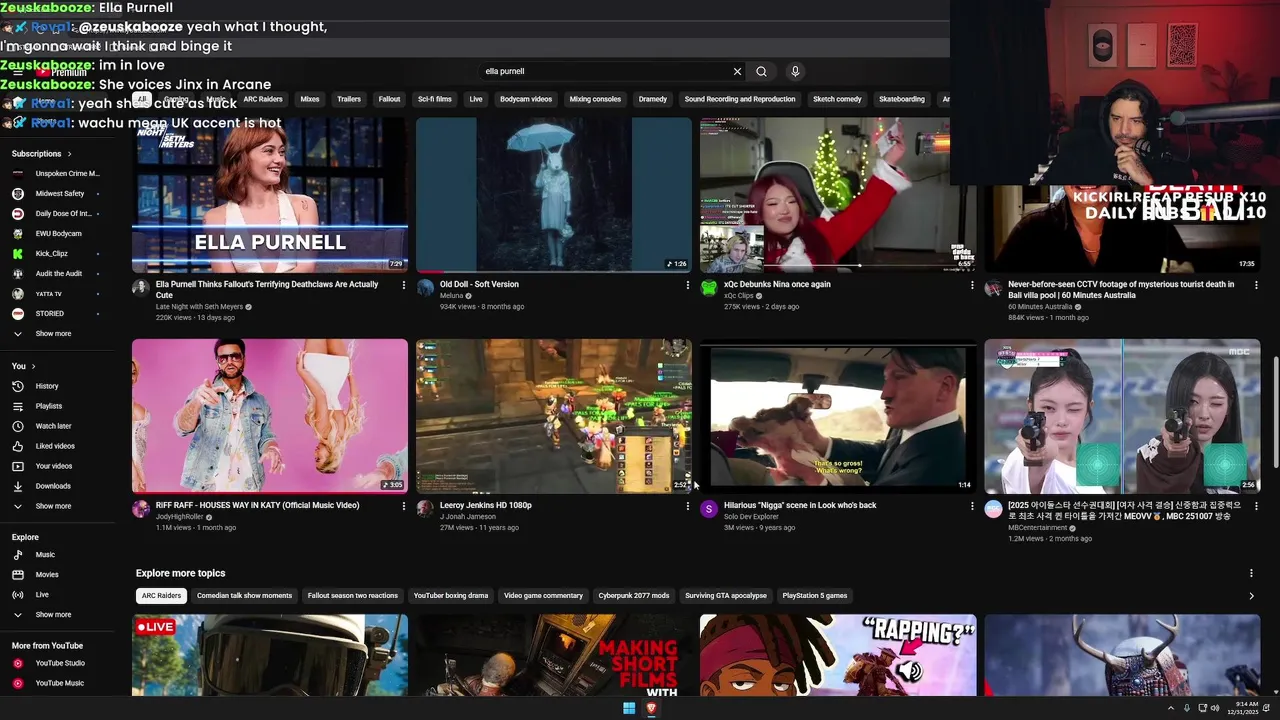Click the Brave browser taskbar icon
The width and height of the screenshot is (1280, 720).
[x=651, y=708]
